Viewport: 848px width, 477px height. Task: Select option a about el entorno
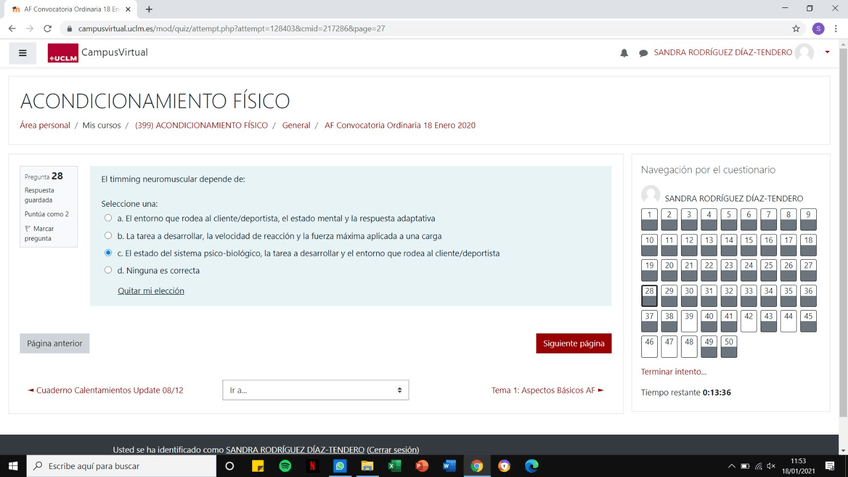108,218
